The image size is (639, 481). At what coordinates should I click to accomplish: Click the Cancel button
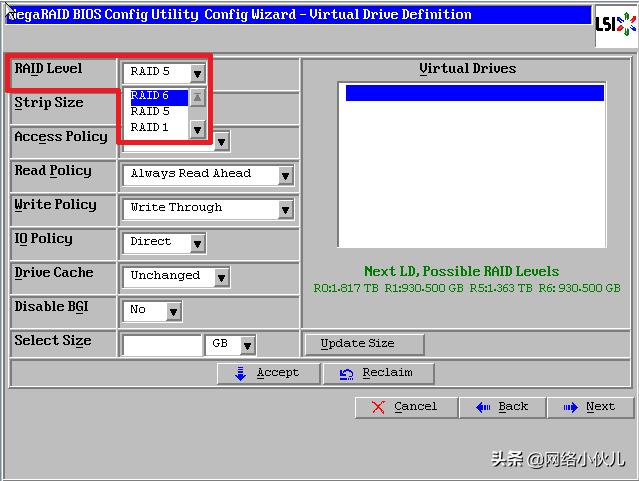coord(406,407)
